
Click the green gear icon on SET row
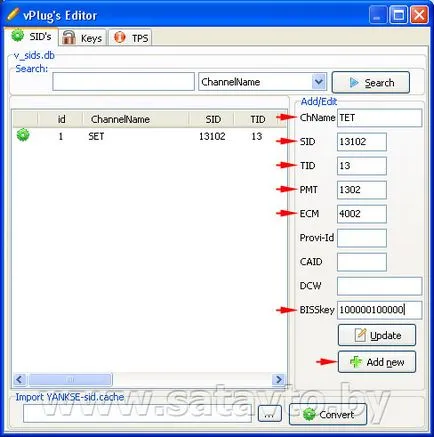[23, 135]
